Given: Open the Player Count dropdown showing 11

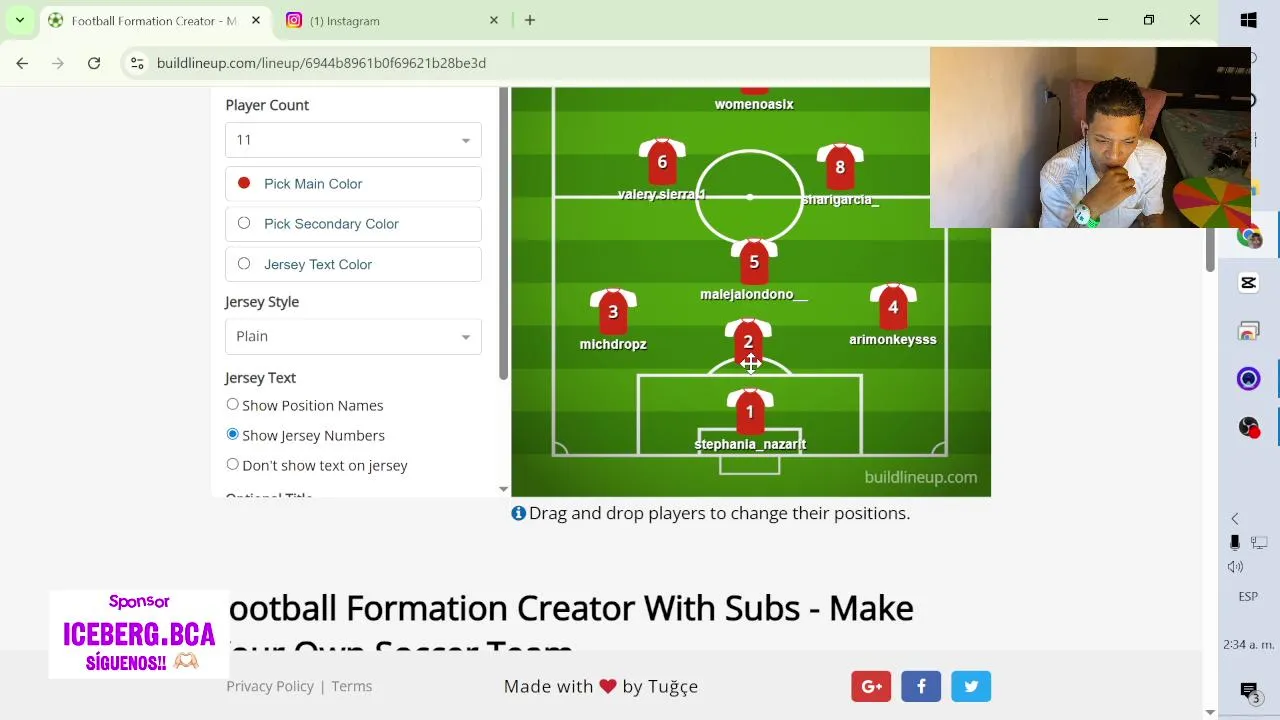Looking at the screenshot, I should (x=353, y=140).
